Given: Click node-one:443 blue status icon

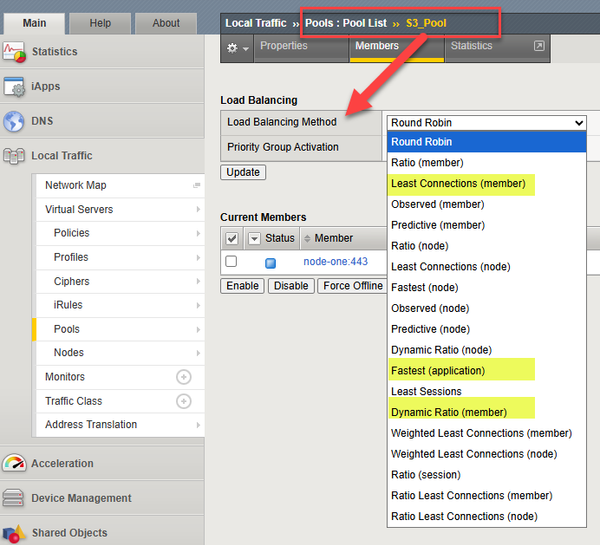Looking at the screenshot, I should tap(271, 263).
